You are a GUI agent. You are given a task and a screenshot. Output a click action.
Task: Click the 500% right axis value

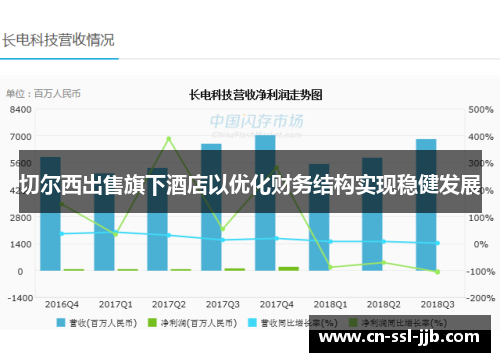[x=481, y=110]
